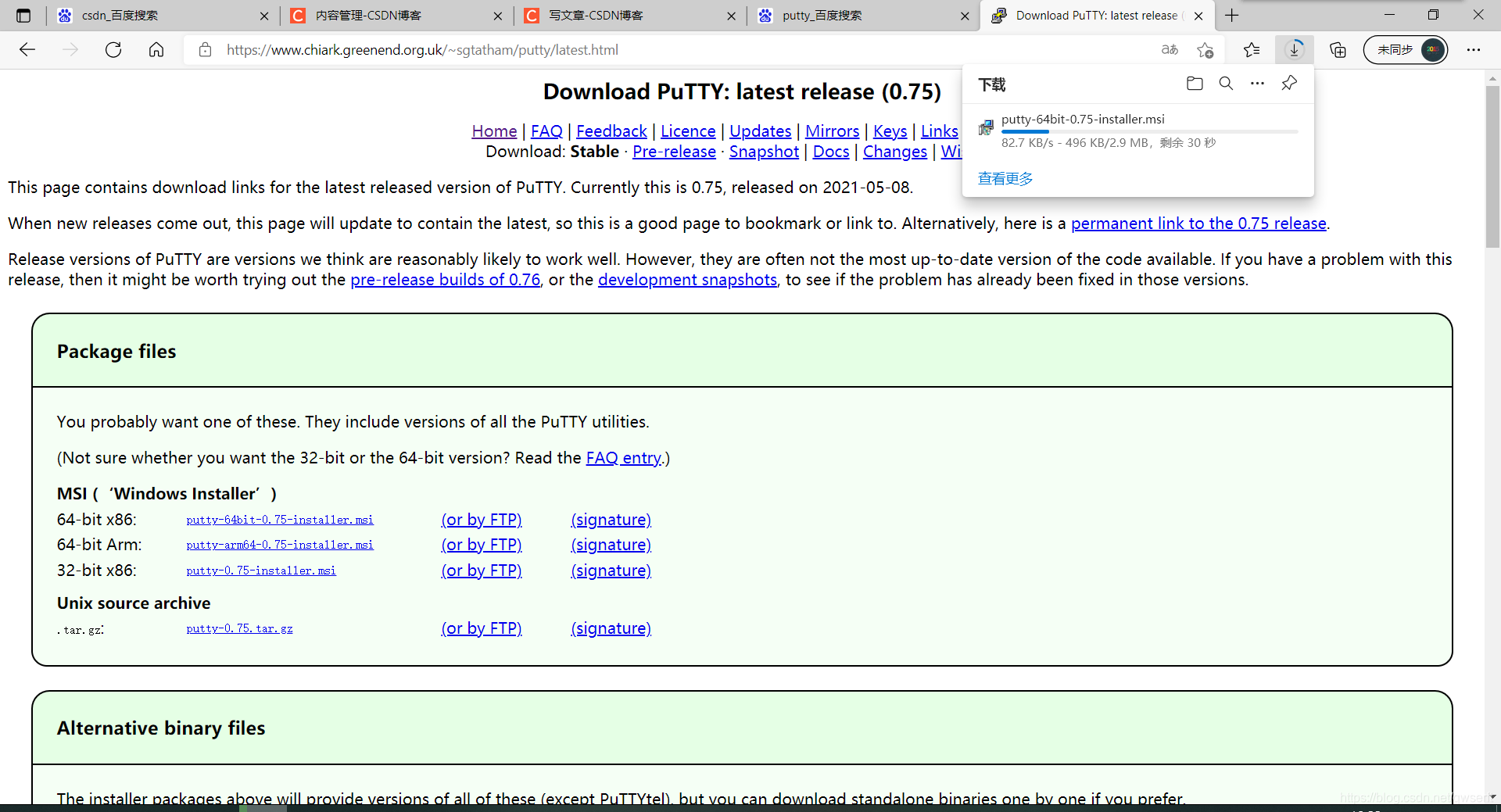Image resolution: width=1501 pixels, height=812 pixels.
Task: Open the Collections panel
Action: (x=1338, y=50)
